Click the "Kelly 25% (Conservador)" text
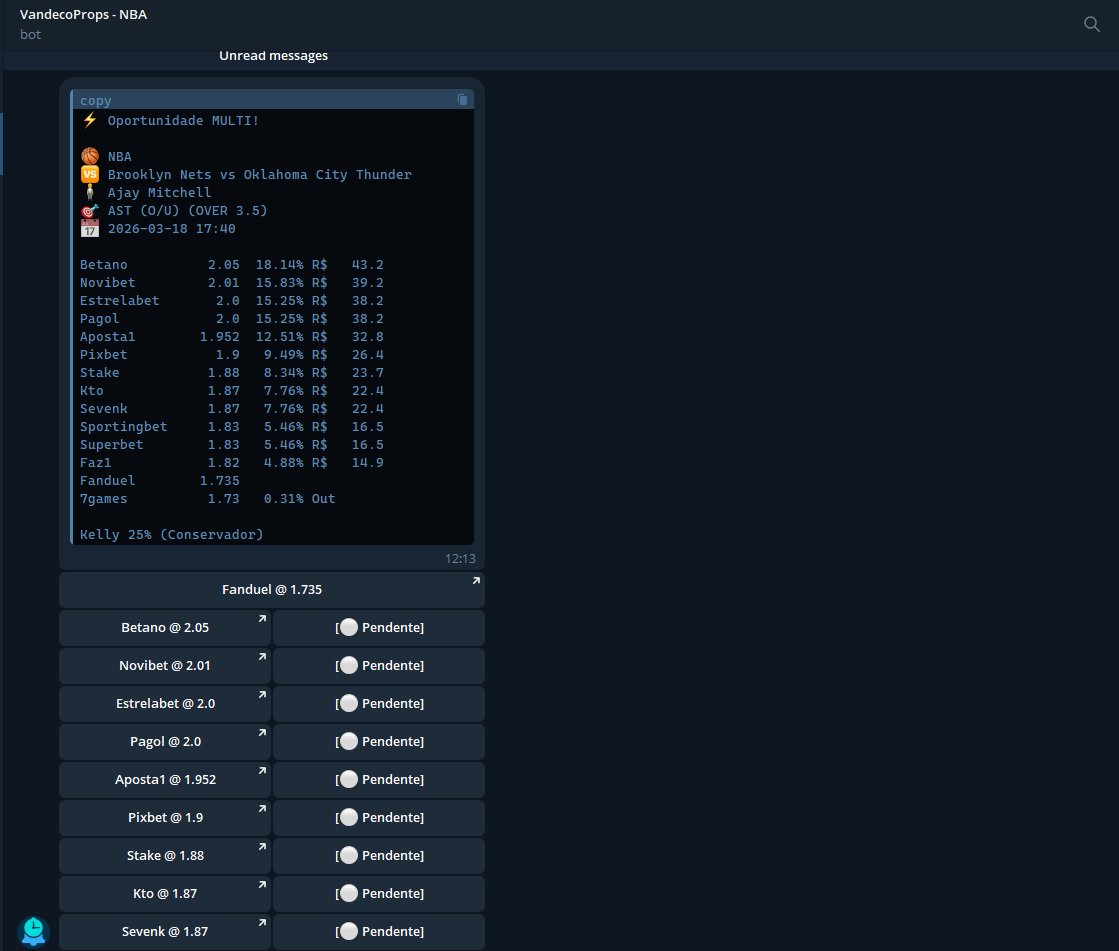The image size is (1119, 951). [x=171, y=534]
